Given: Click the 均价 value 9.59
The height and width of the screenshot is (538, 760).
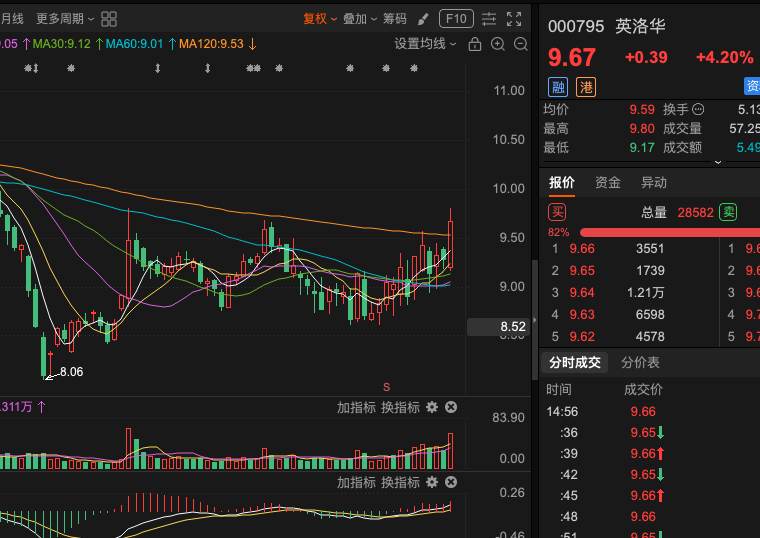Looking at the screenshot, I should click(642, 110).
